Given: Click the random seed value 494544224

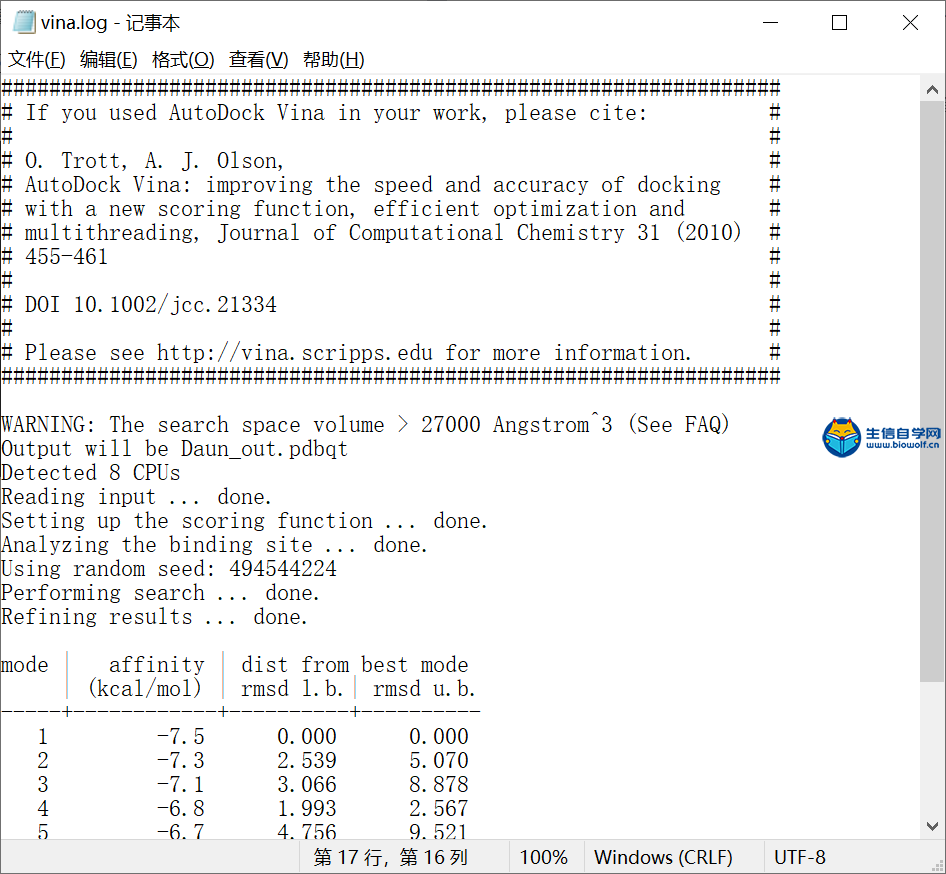Looking at the screenshot, I should (283, 569).
